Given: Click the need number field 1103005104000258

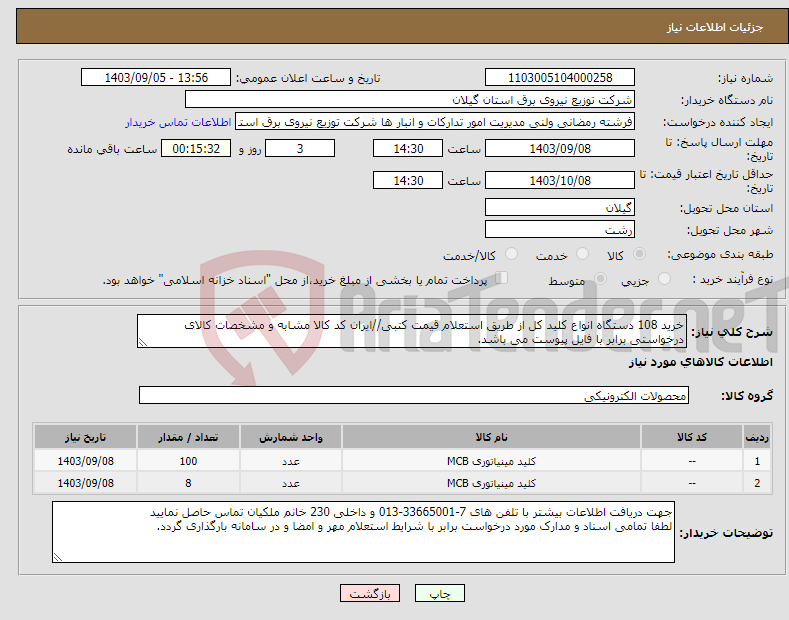Looking at the screenshot, I should pyautogui.click(x=560, y=78).
